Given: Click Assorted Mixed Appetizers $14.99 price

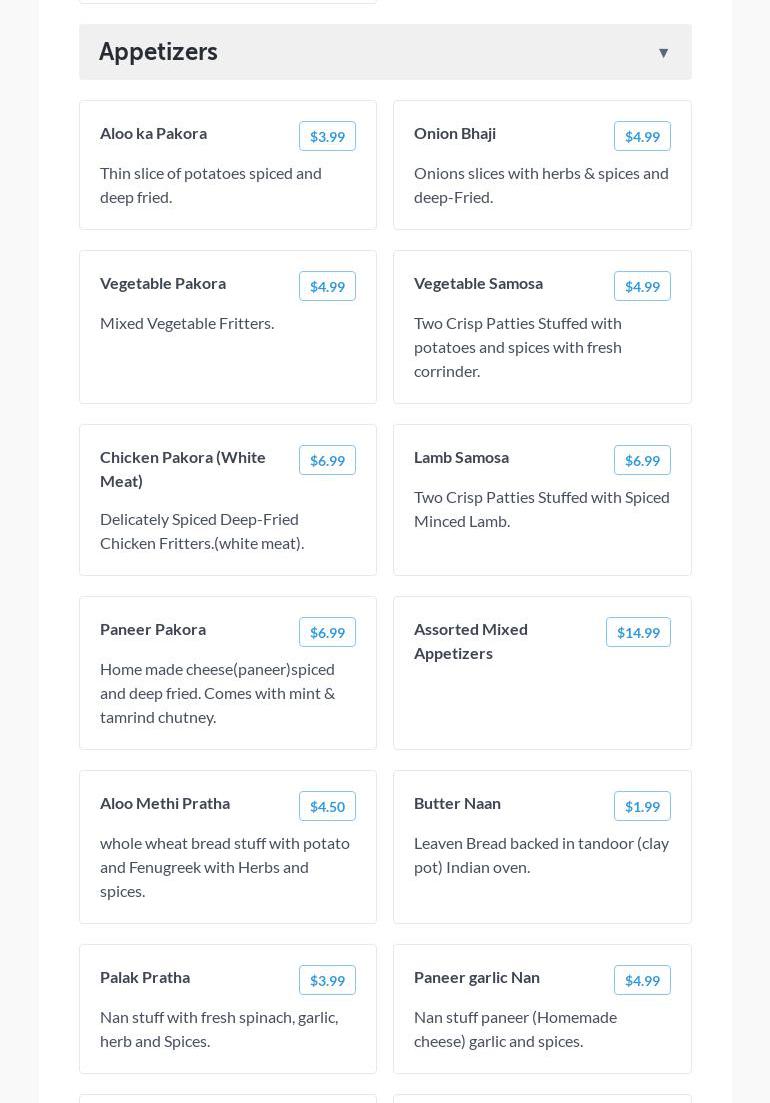Looking at the screenshot, I should (x=638, y=633).
